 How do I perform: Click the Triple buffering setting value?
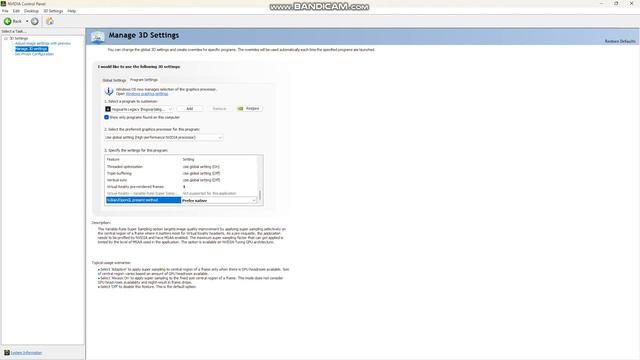pos(201,173)
